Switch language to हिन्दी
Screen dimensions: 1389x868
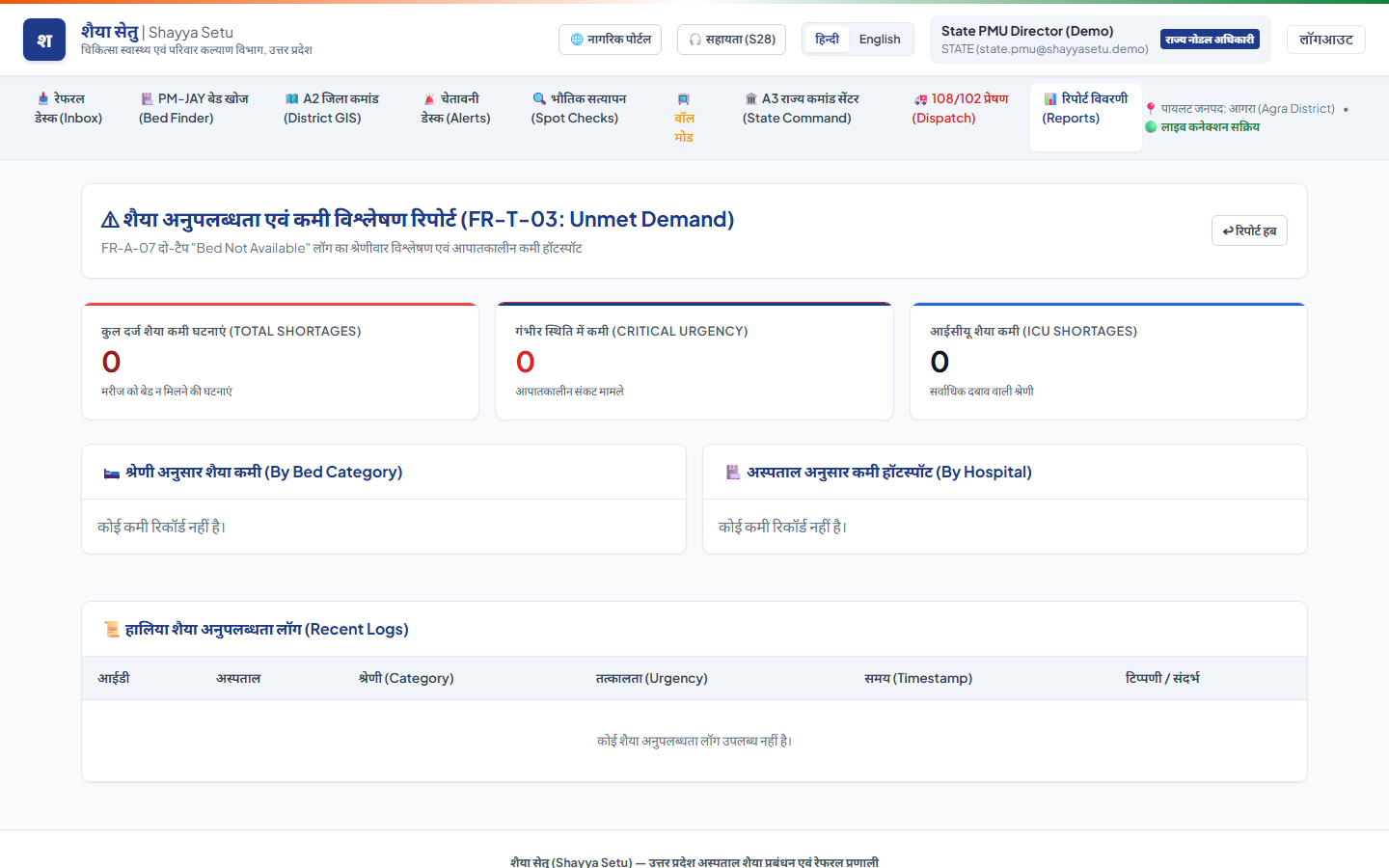tap(827, 40)
